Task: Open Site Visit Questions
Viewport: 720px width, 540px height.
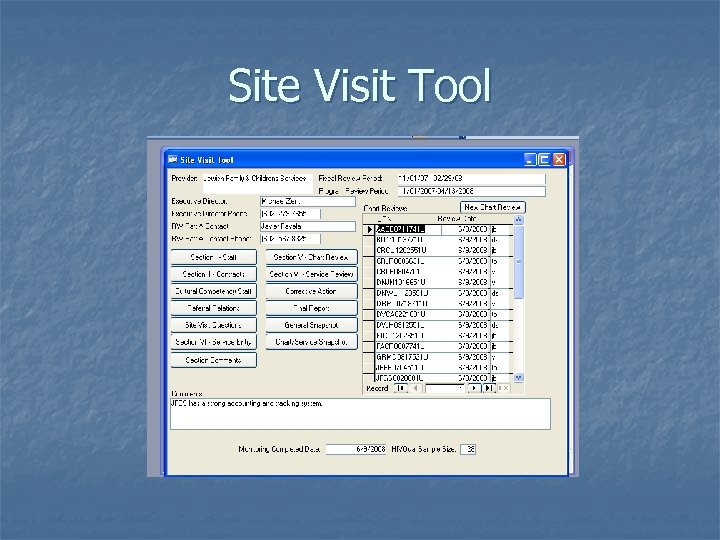Action: coord(214,325)
